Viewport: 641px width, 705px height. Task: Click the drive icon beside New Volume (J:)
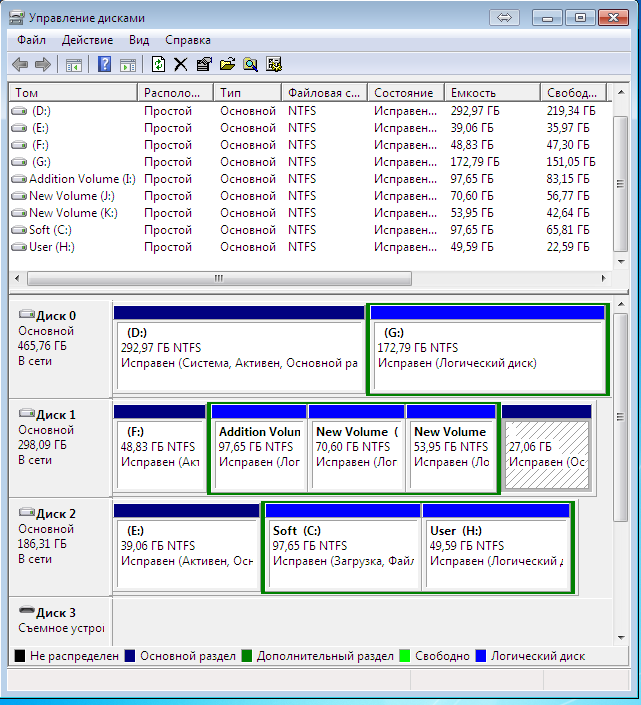point(19,196)
